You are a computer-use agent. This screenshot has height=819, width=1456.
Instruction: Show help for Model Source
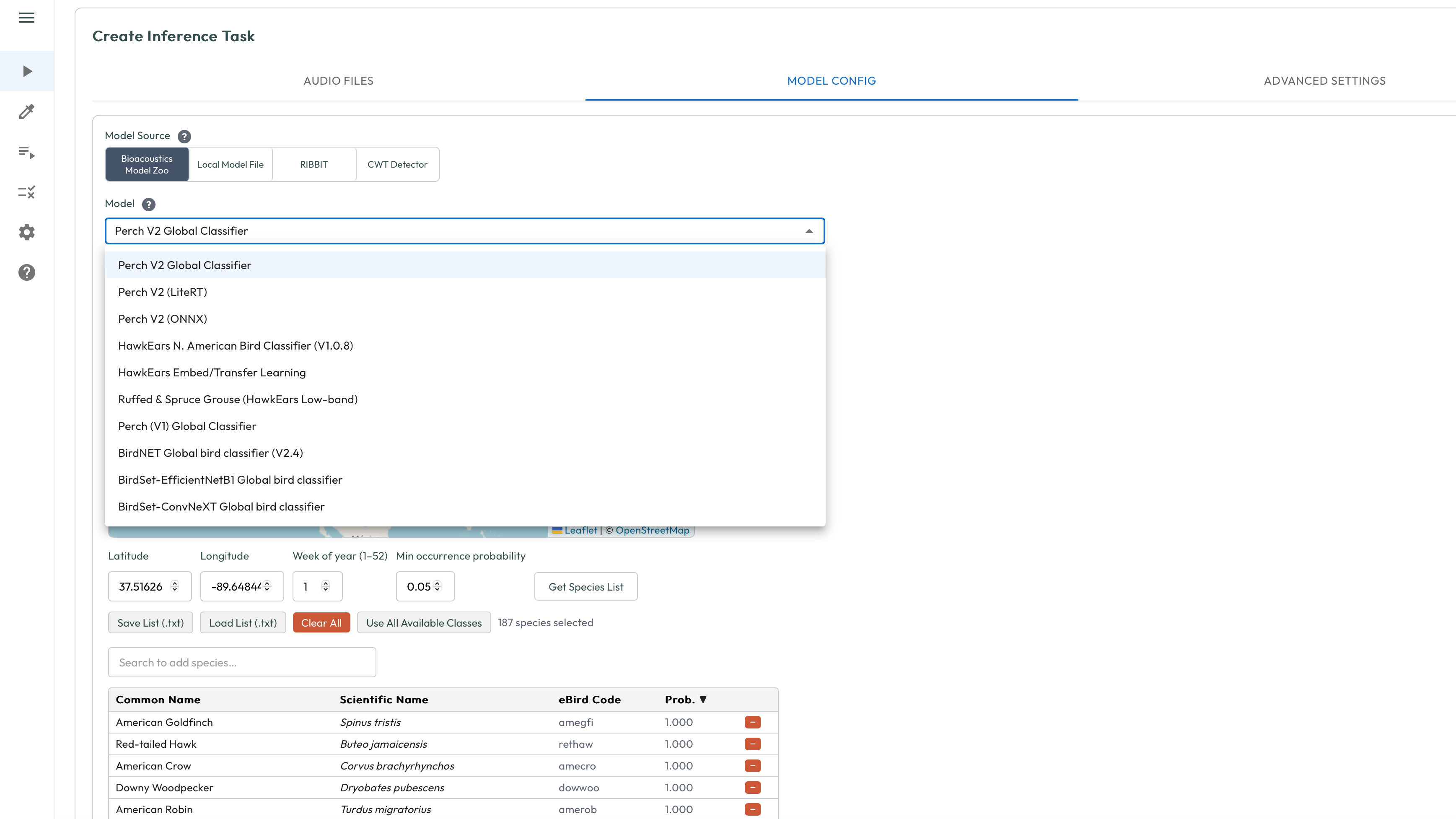pos(184,136)
